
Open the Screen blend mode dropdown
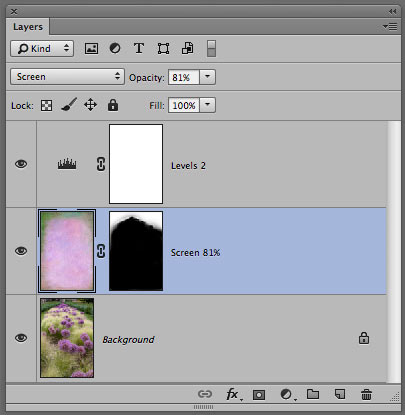pyautogui.click(x=68, y=77)
